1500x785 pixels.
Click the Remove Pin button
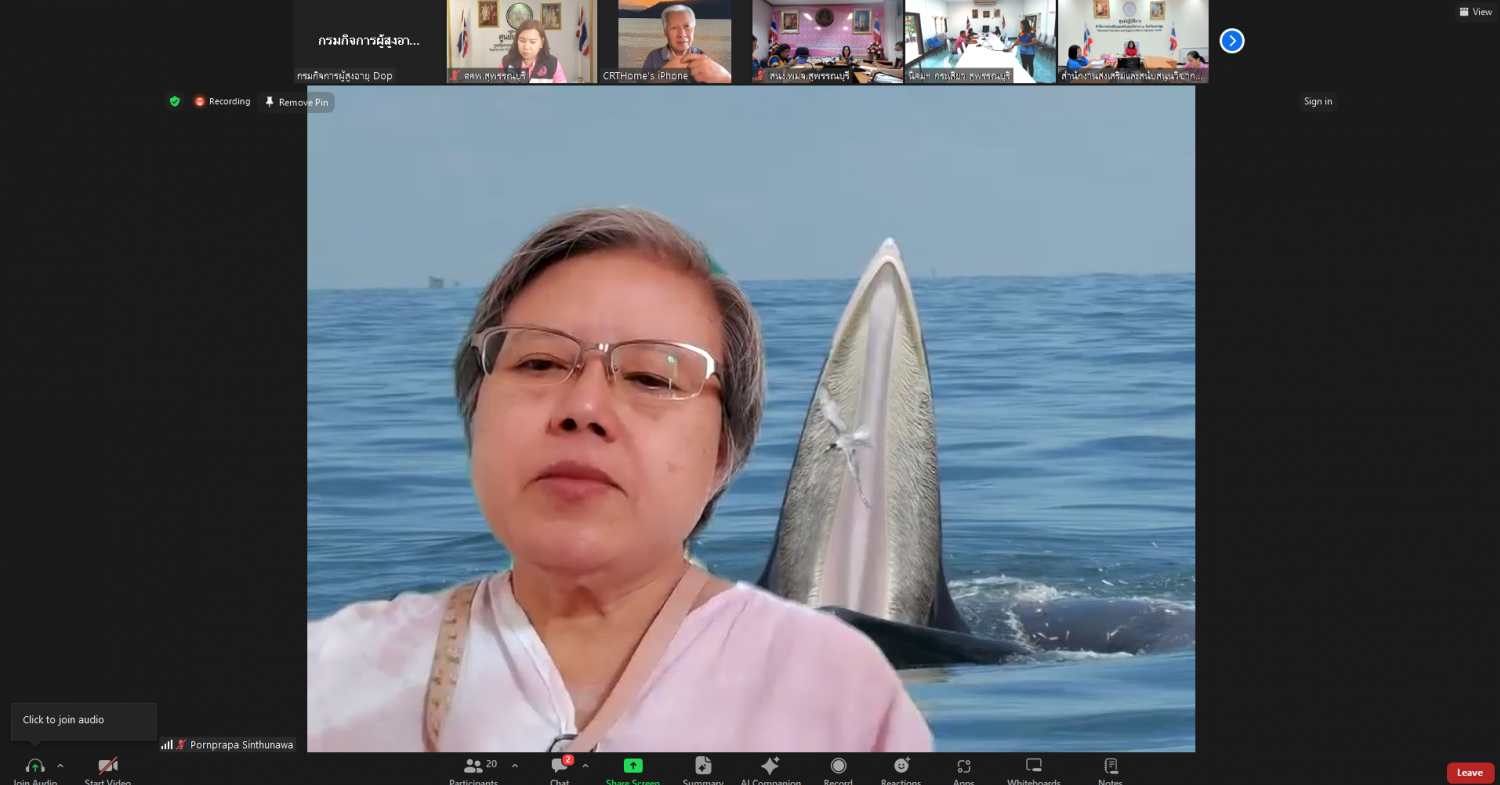[x=296, y=102]
